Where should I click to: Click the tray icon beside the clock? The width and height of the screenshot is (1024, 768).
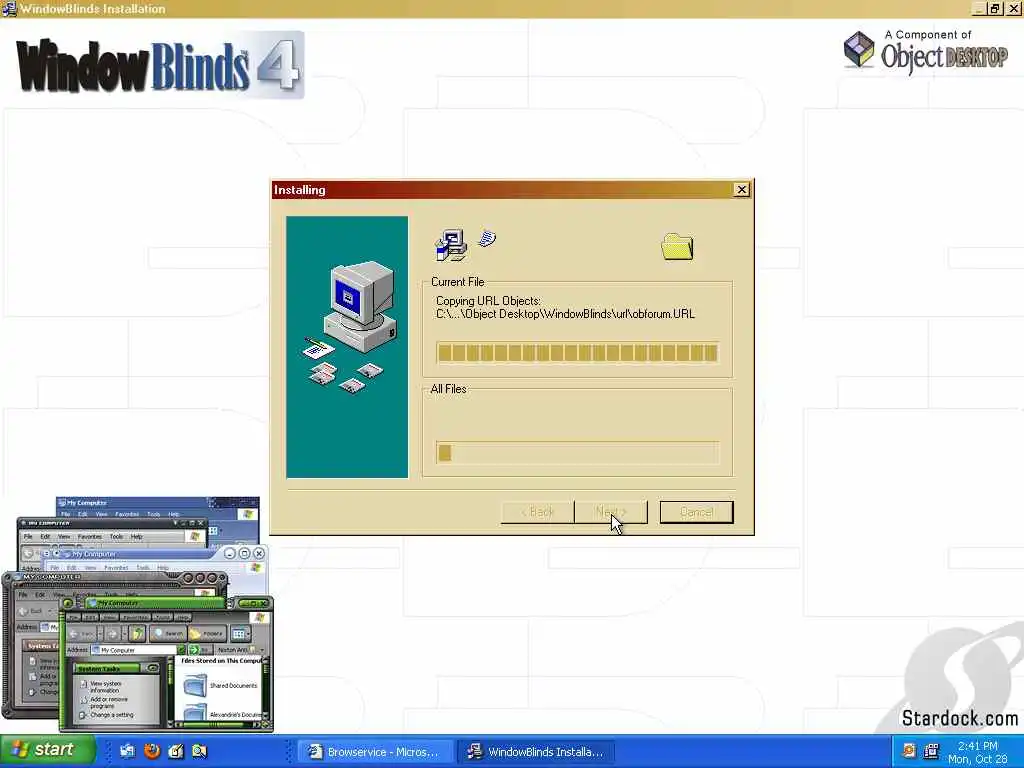931,751
